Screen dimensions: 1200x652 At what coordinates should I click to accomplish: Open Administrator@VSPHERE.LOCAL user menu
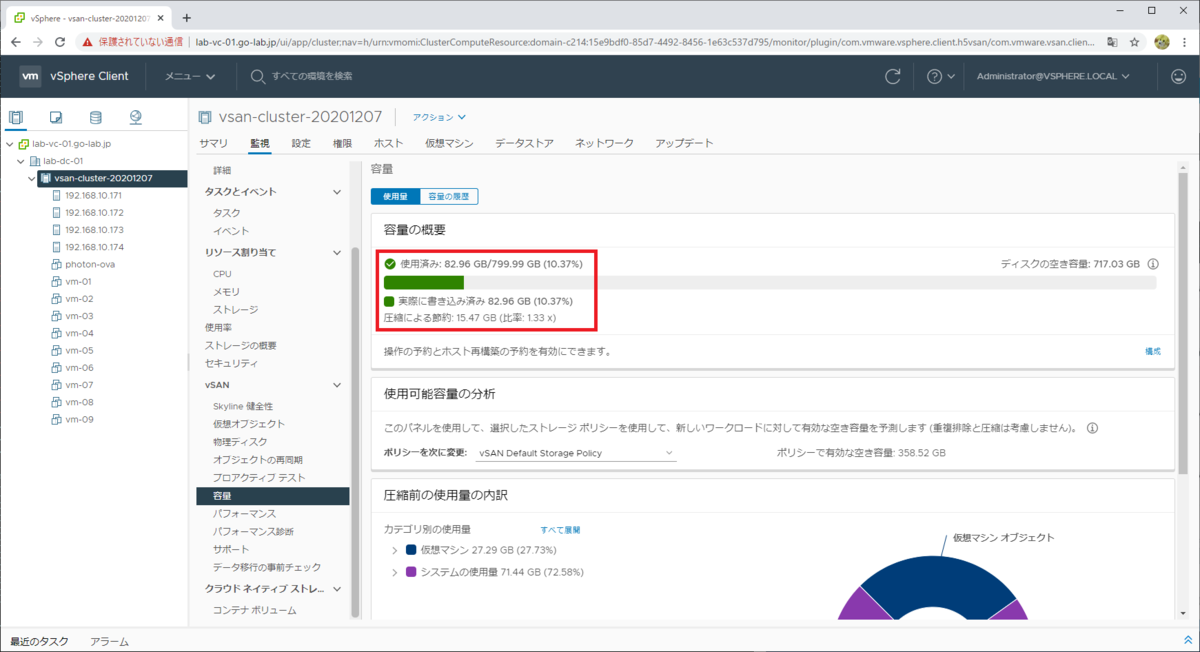[x=1053, y=76]
